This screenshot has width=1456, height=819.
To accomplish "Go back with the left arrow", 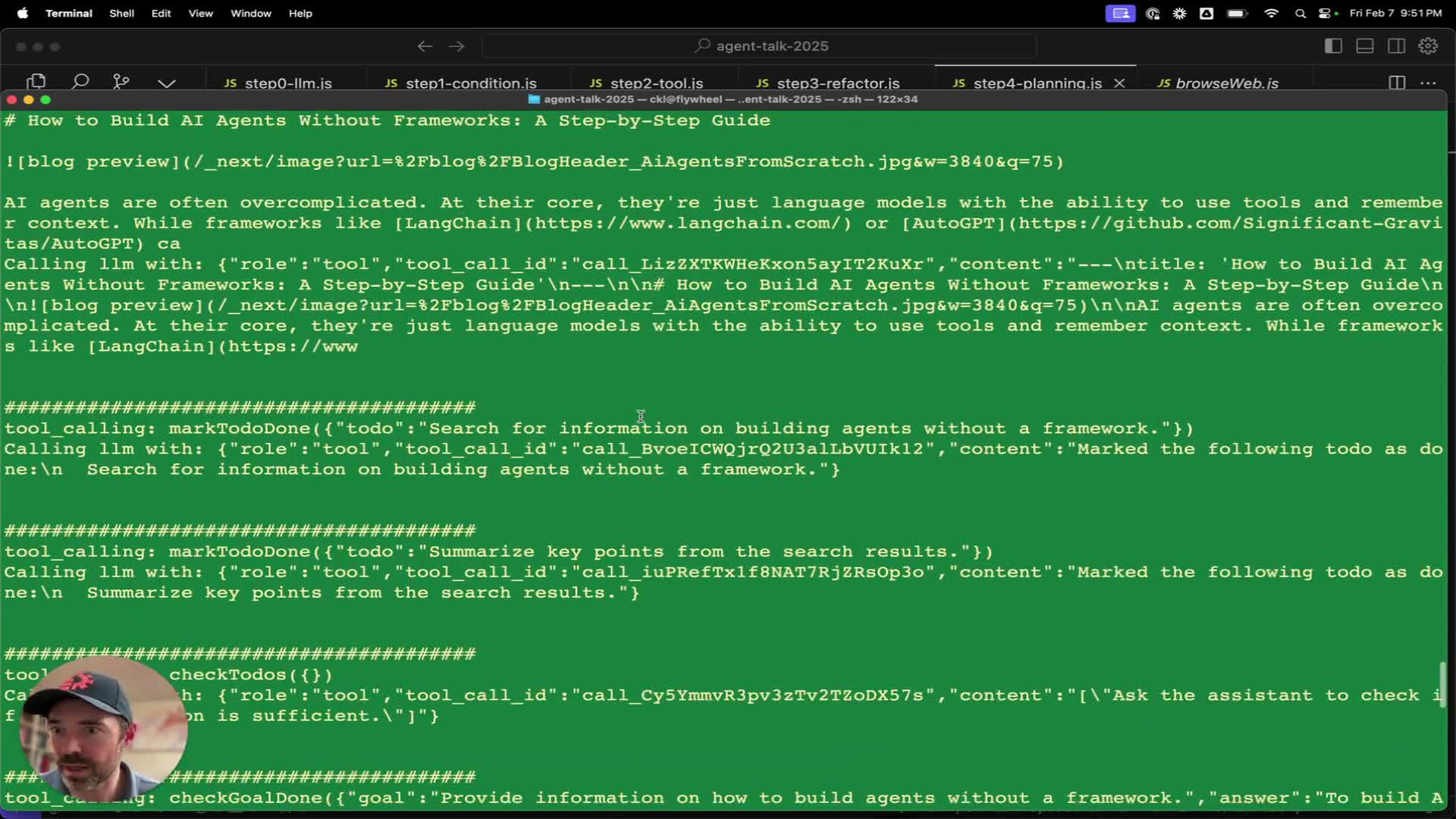I will click(x=425, y=46).
